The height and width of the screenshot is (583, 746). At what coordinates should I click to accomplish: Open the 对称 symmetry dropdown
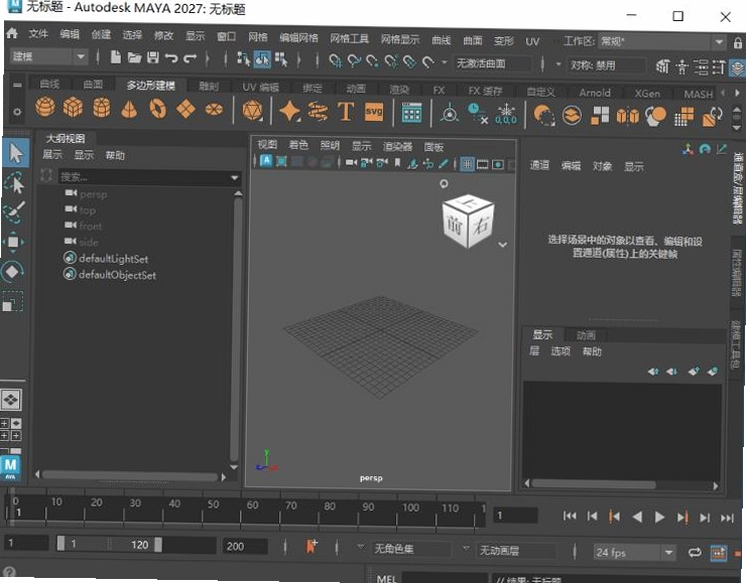tap(607, 65)
